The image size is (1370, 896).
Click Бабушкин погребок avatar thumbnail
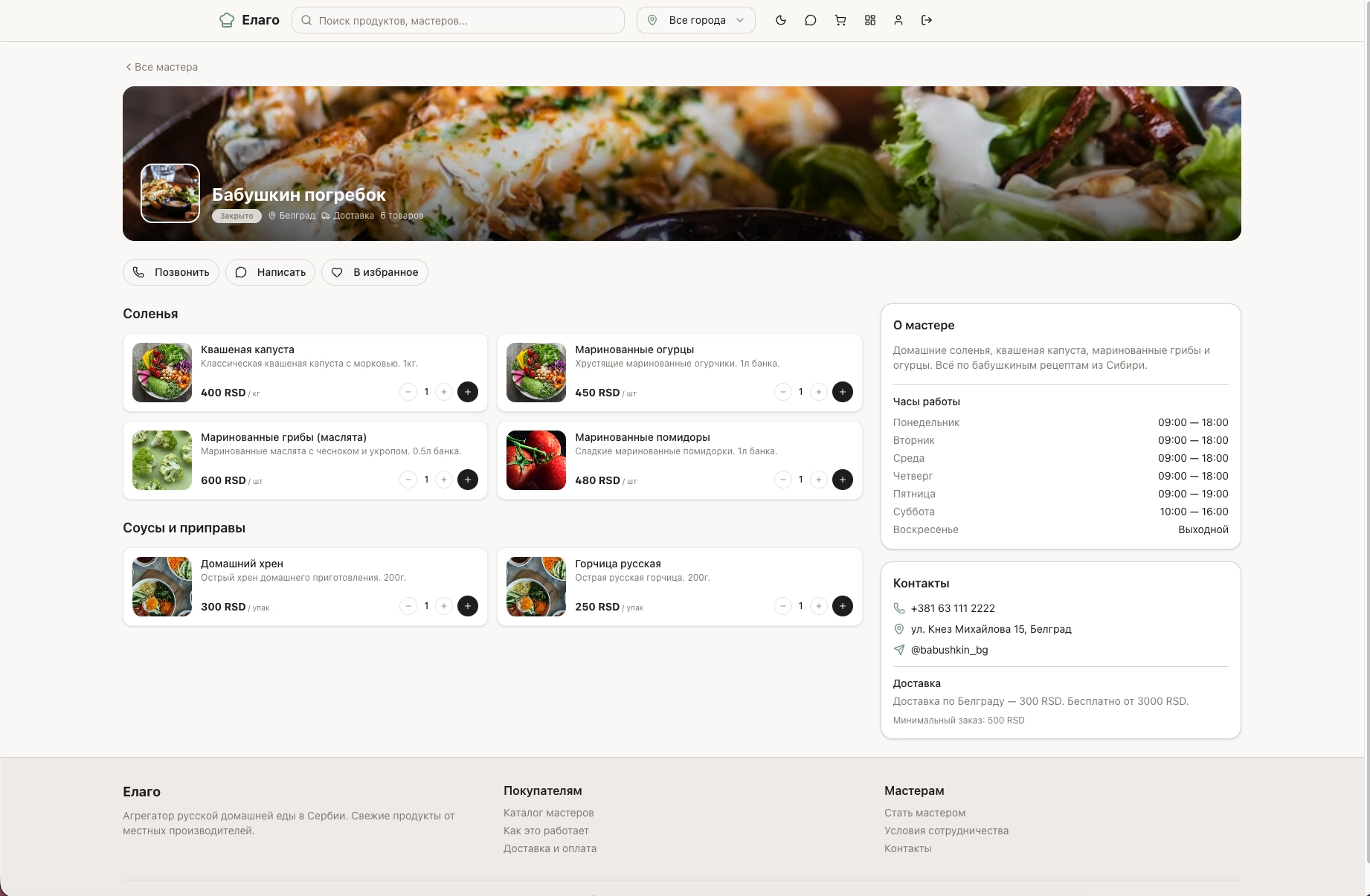point(170,193)
